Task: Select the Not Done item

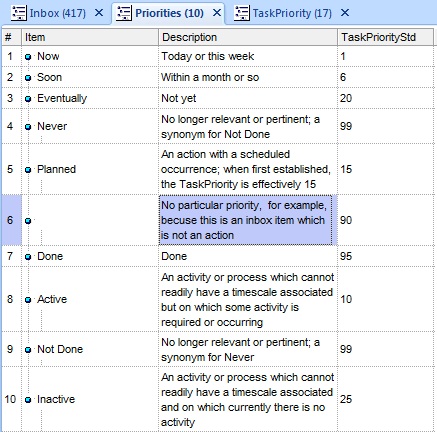Action: 60,349
